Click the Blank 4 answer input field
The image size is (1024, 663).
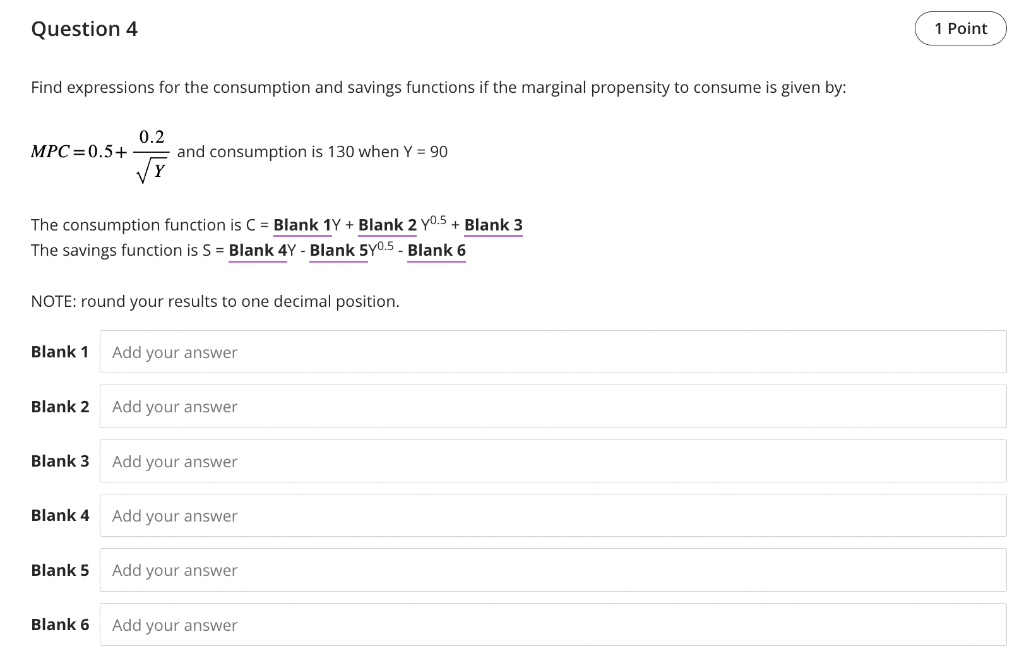[x=553, y=515]
